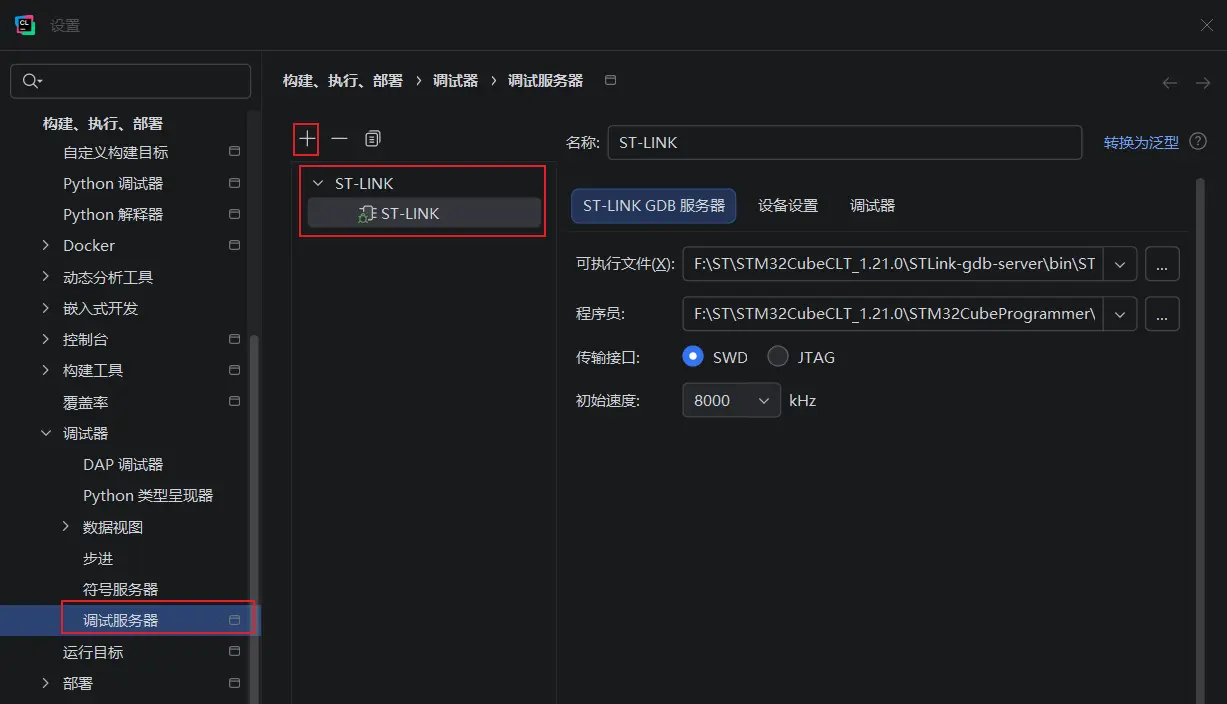Click the 名称 ST-LINK name field
Screen dimensions: 1227x704
tap(845, 142)
